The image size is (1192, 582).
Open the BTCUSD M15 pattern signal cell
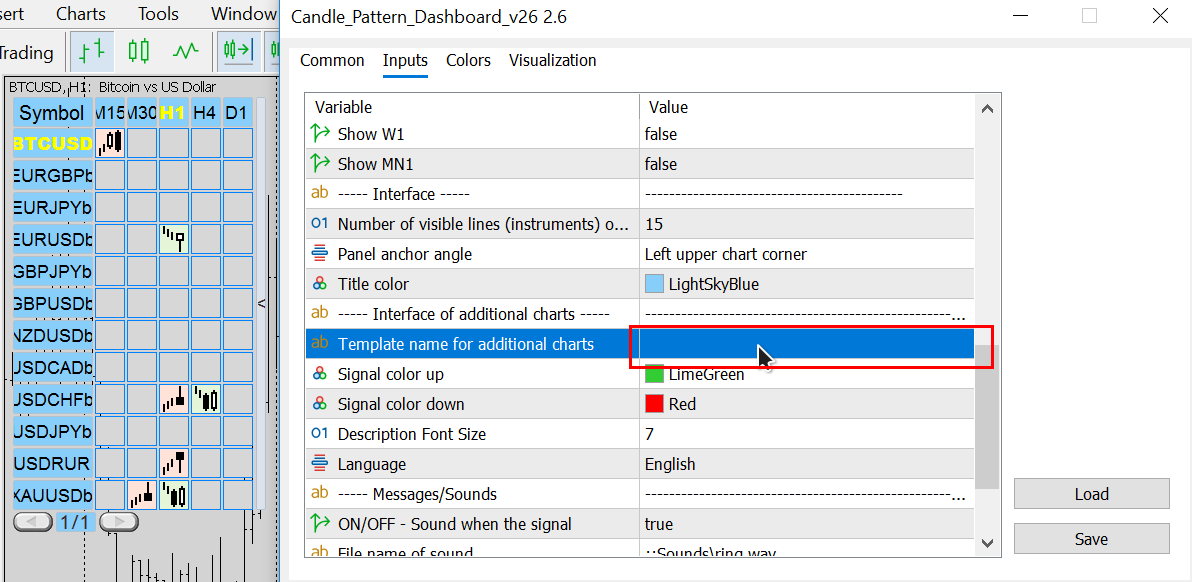110,143
